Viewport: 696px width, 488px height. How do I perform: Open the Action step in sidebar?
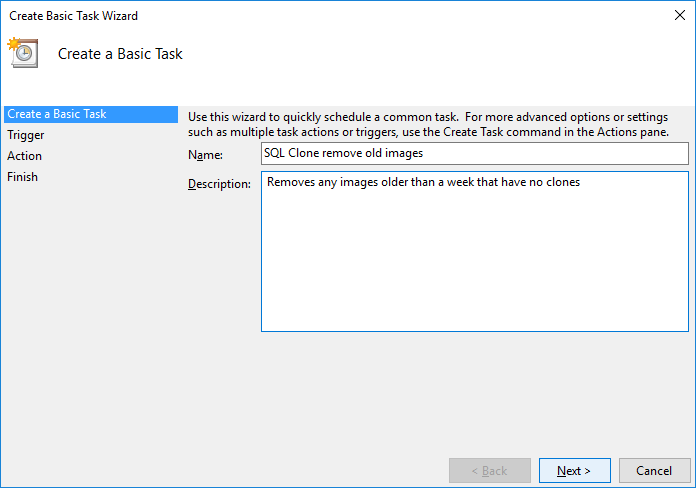[24, 156]
